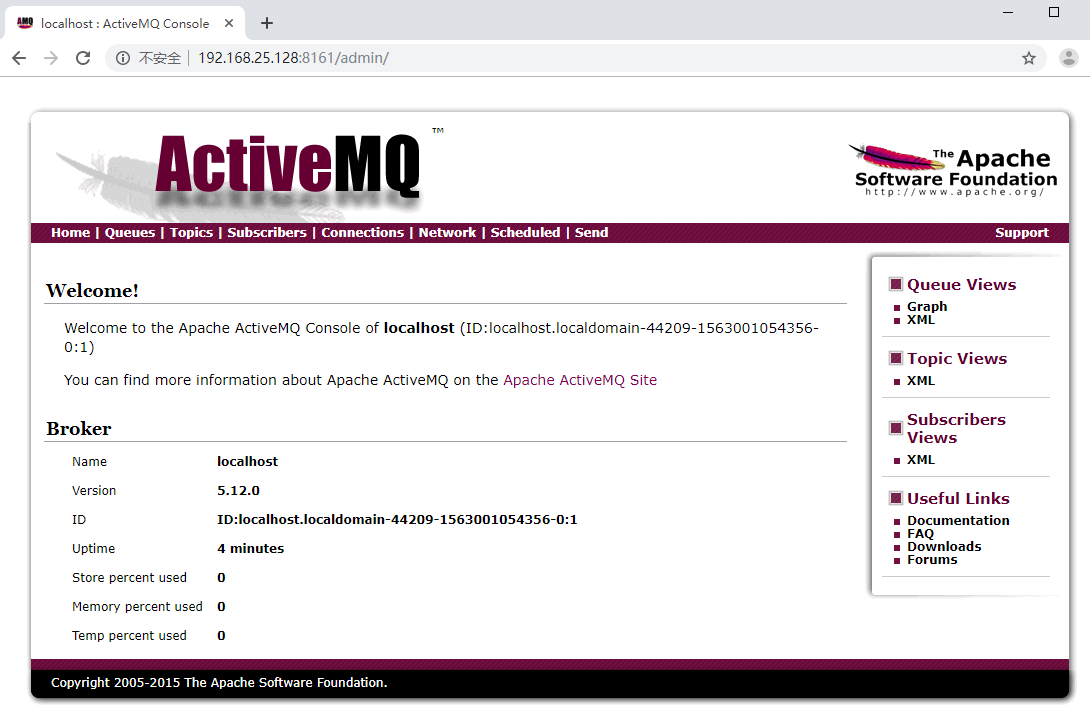
Task: Click the Queue Views heading
Action: 961,284
